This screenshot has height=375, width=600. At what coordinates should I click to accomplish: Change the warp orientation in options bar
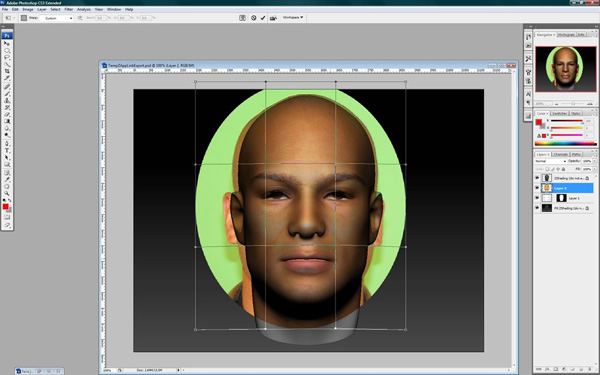pos(80,18)
